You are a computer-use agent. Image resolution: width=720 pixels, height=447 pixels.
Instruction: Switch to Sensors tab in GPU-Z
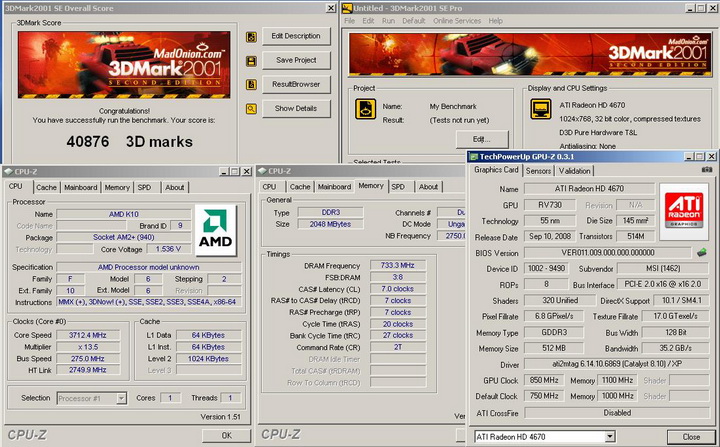point(538,171)
